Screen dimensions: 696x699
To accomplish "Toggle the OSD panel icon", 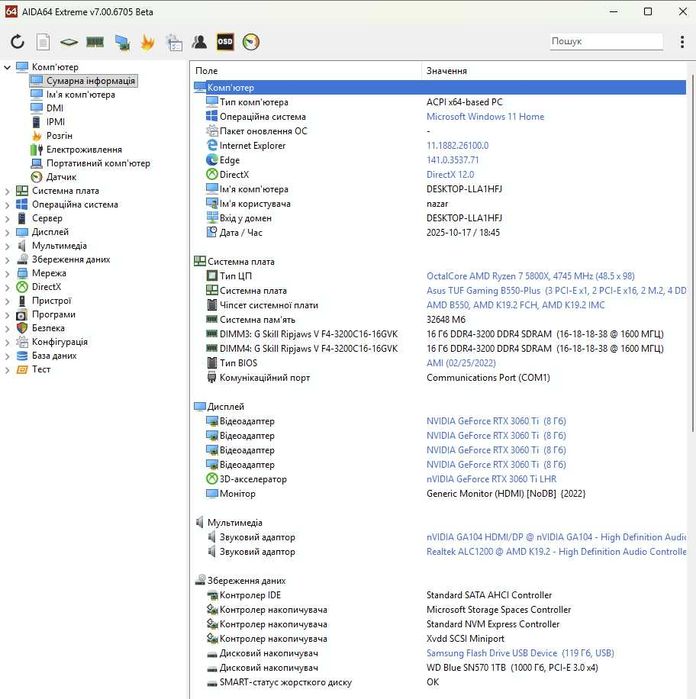I will click(225, 42).
